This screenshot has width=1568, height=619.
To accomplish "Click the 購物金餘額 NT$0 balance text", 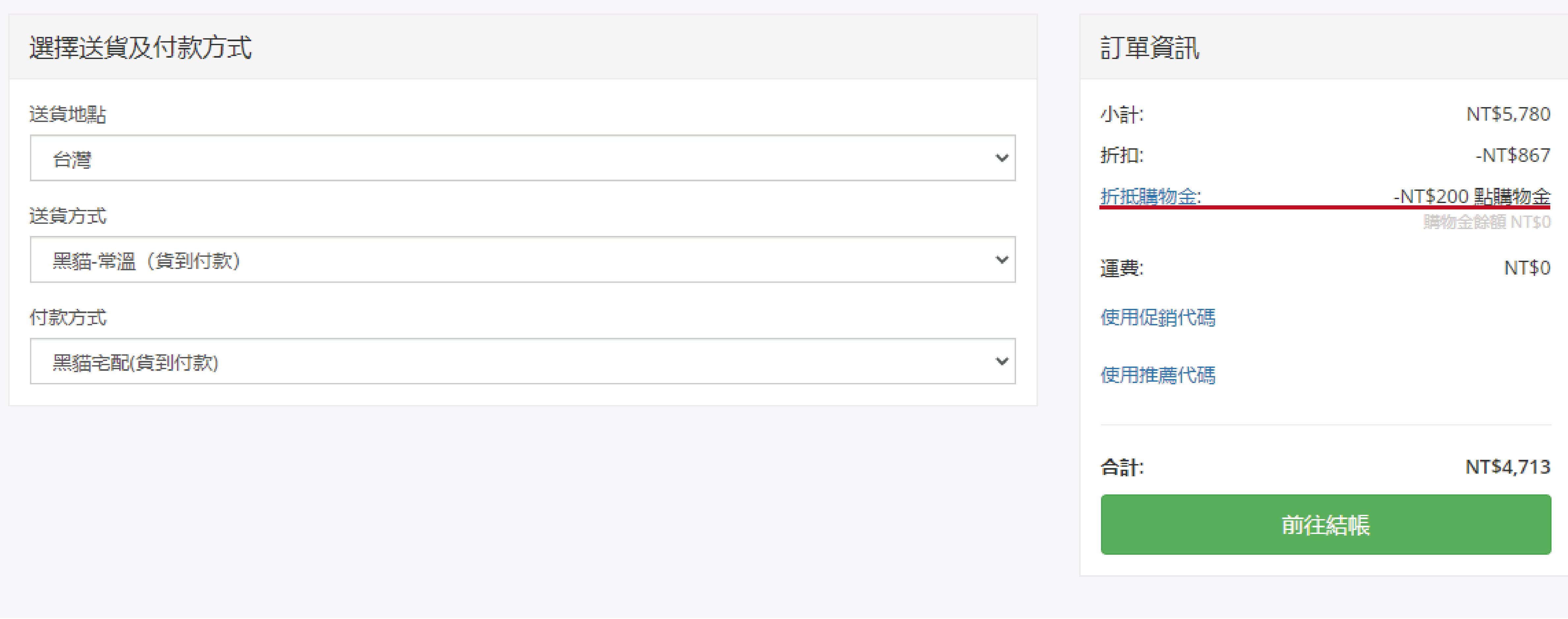I will [1486, 222].
